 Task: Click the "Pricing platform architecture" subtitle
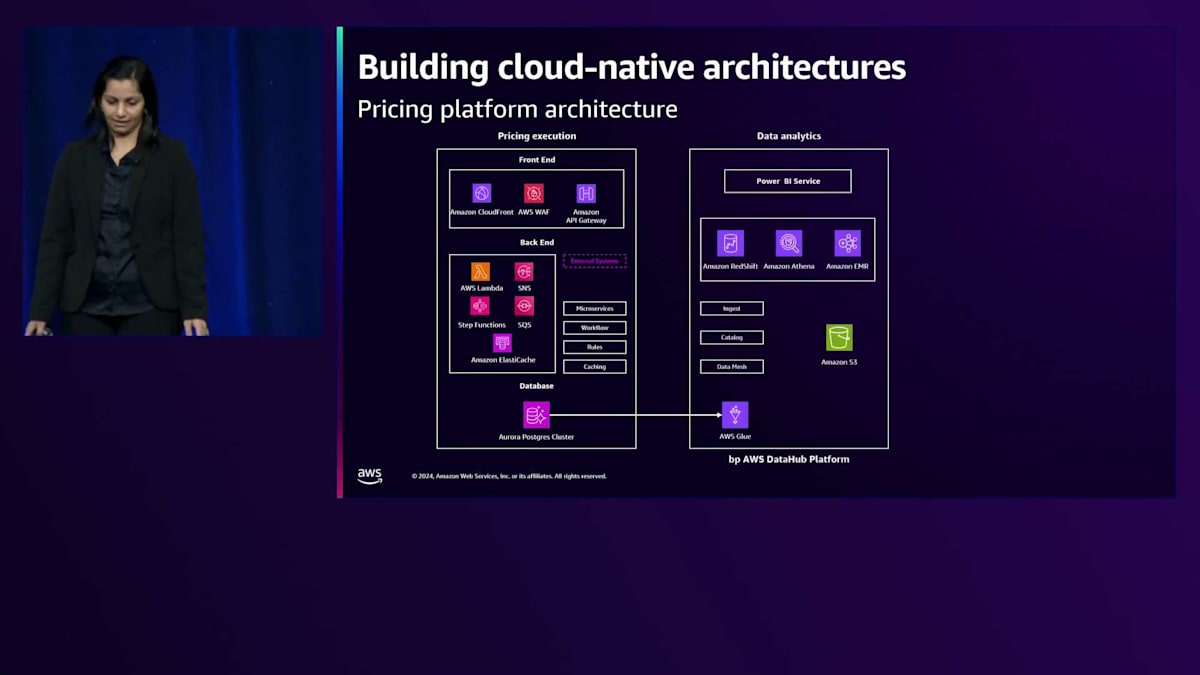pos(517,109)
